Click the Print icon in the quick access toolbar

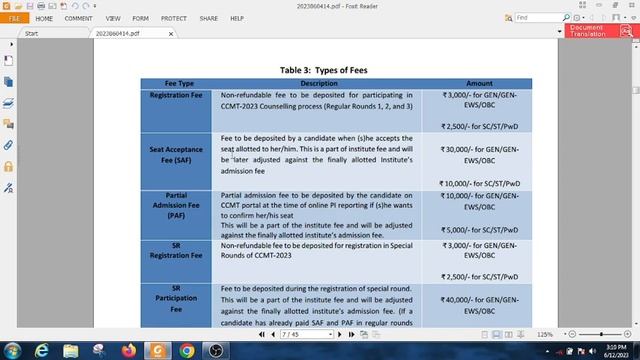(x=41, y=6)
